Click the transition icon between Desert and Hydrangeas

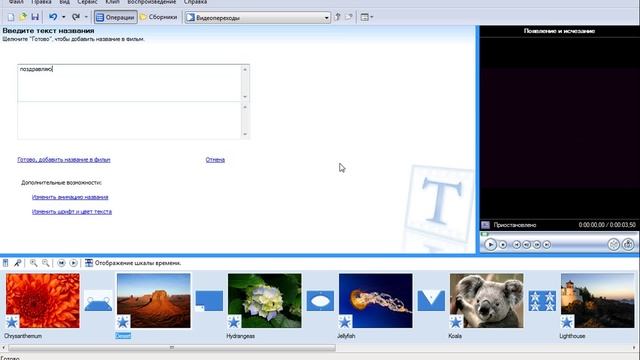coord(209,301)
